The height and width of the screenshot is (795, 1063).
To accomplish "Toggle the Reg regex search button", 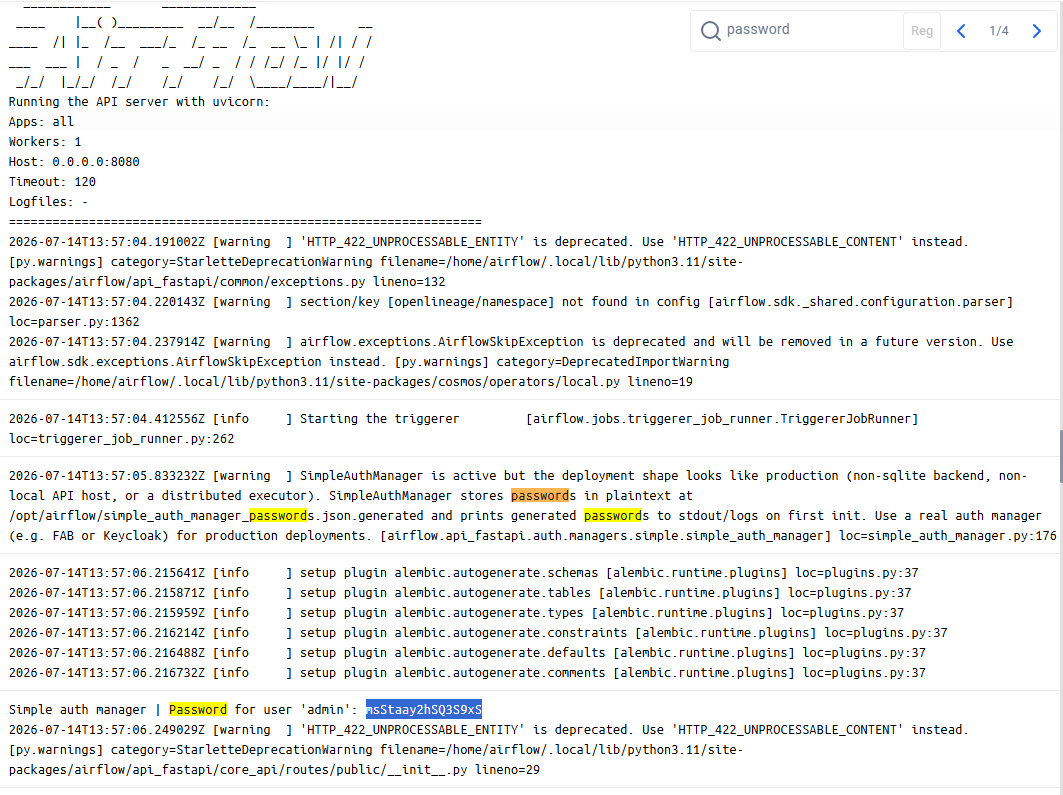I will 921,30.
